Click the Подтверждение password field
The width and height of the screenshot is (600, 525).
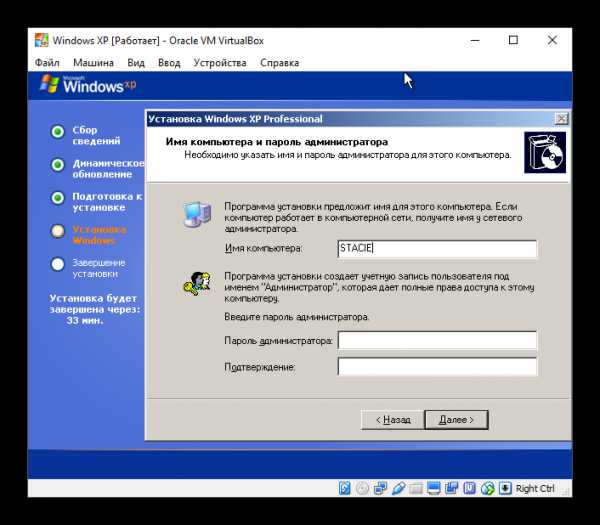point(437,367)
